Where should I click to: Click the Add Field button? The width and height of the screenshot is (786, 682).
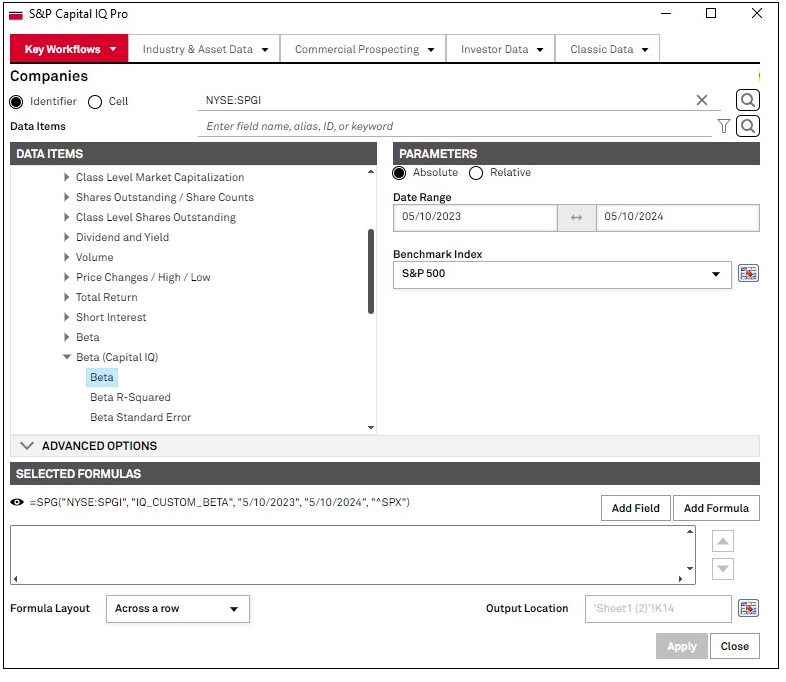tap(635, 508)
